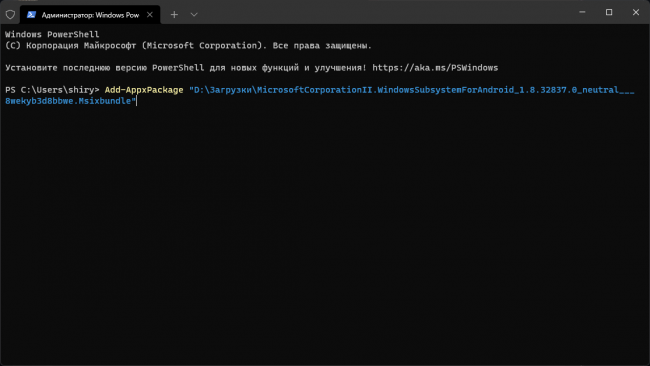Open a new tab with the plus button
This screenshot has width=650, height=366.
(174, 15)
